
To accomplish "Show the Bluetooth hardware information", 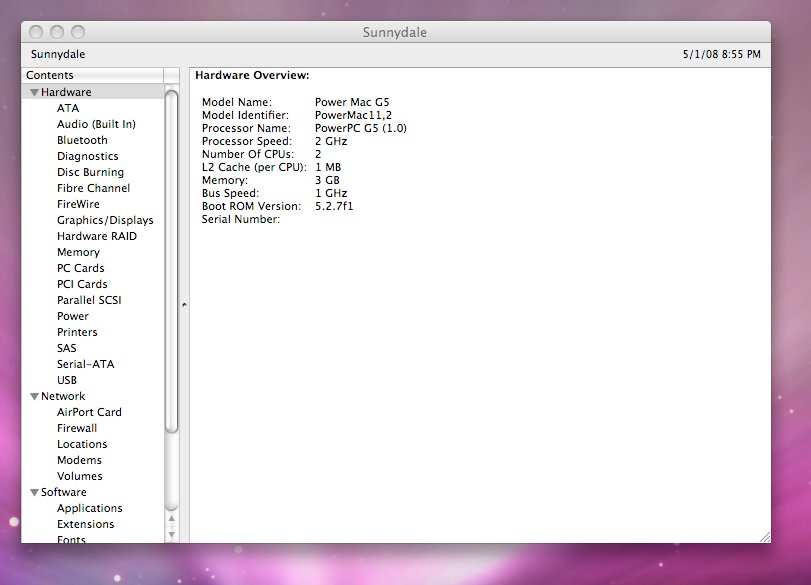I will point(82,140).
